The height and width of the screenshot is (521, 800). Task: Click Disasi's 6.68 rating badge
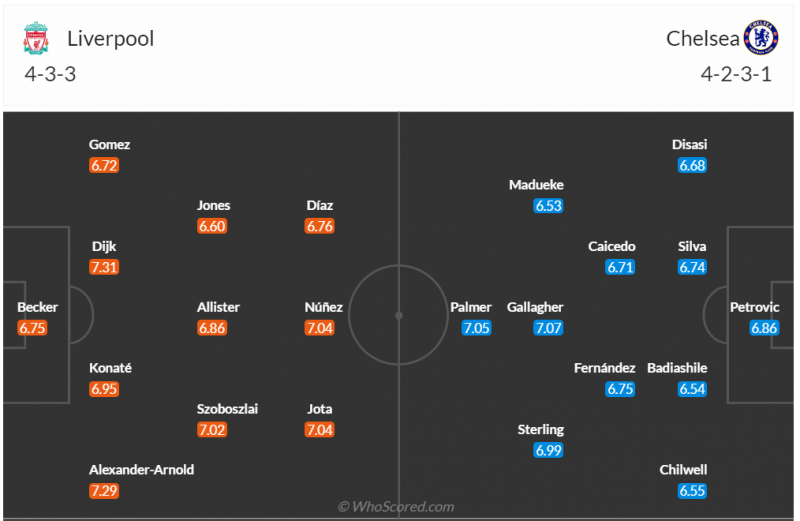(692, 165)
